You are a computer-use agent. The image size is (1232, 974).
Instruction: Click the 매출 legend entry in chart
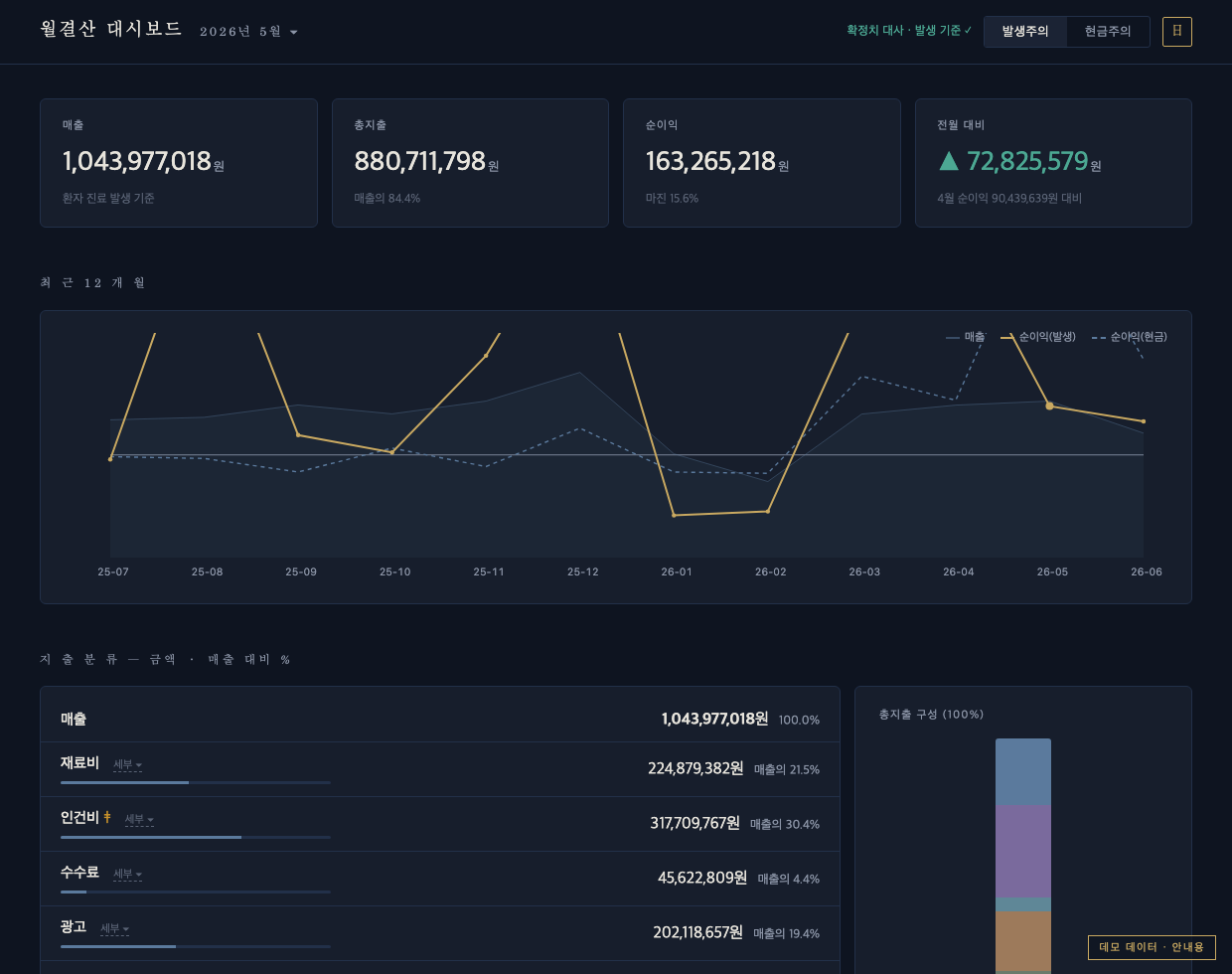click(965, 337)
